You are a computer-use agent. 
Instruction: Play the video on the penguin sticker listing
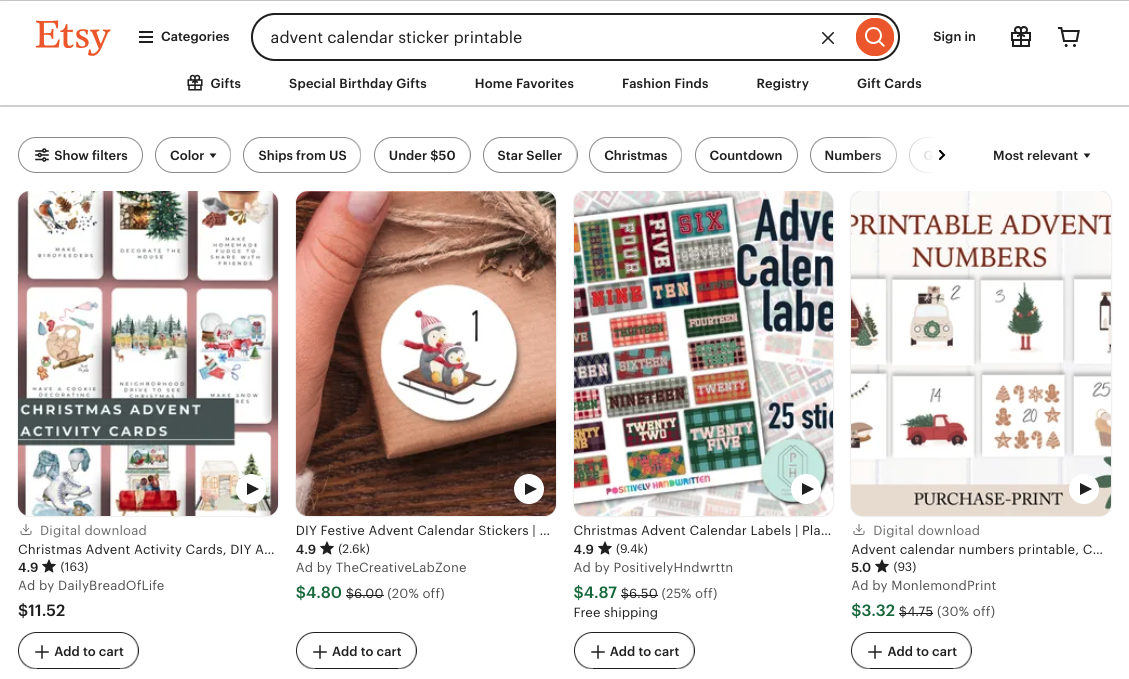point(529,489)
